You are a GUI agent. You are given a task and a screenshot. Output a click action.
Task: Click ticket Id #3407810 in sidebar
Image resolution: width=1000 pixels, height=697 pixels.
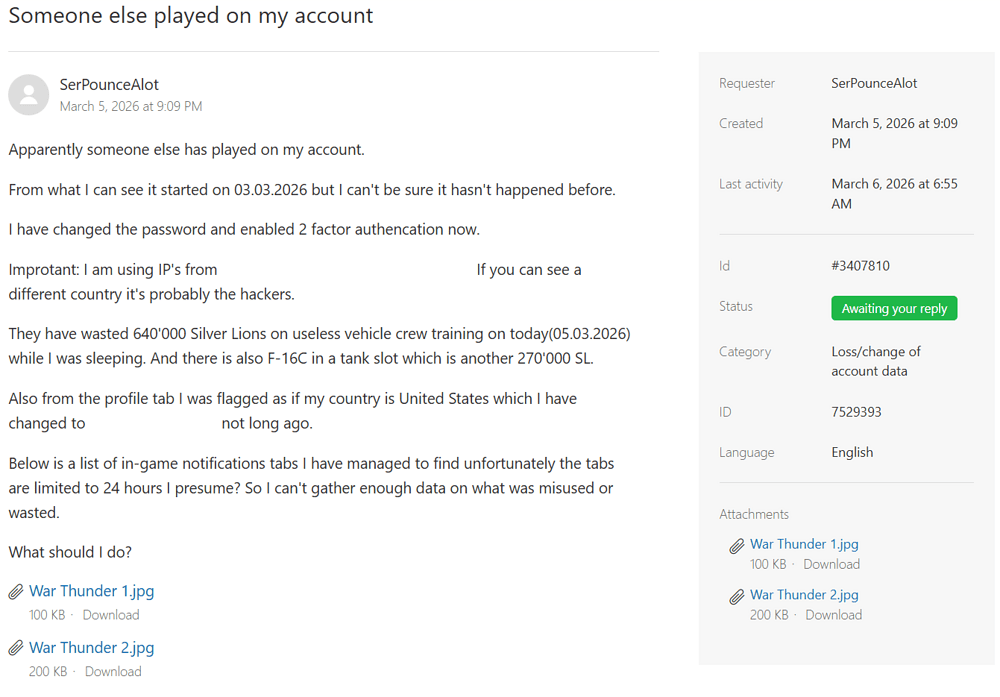tap(860, 266)
